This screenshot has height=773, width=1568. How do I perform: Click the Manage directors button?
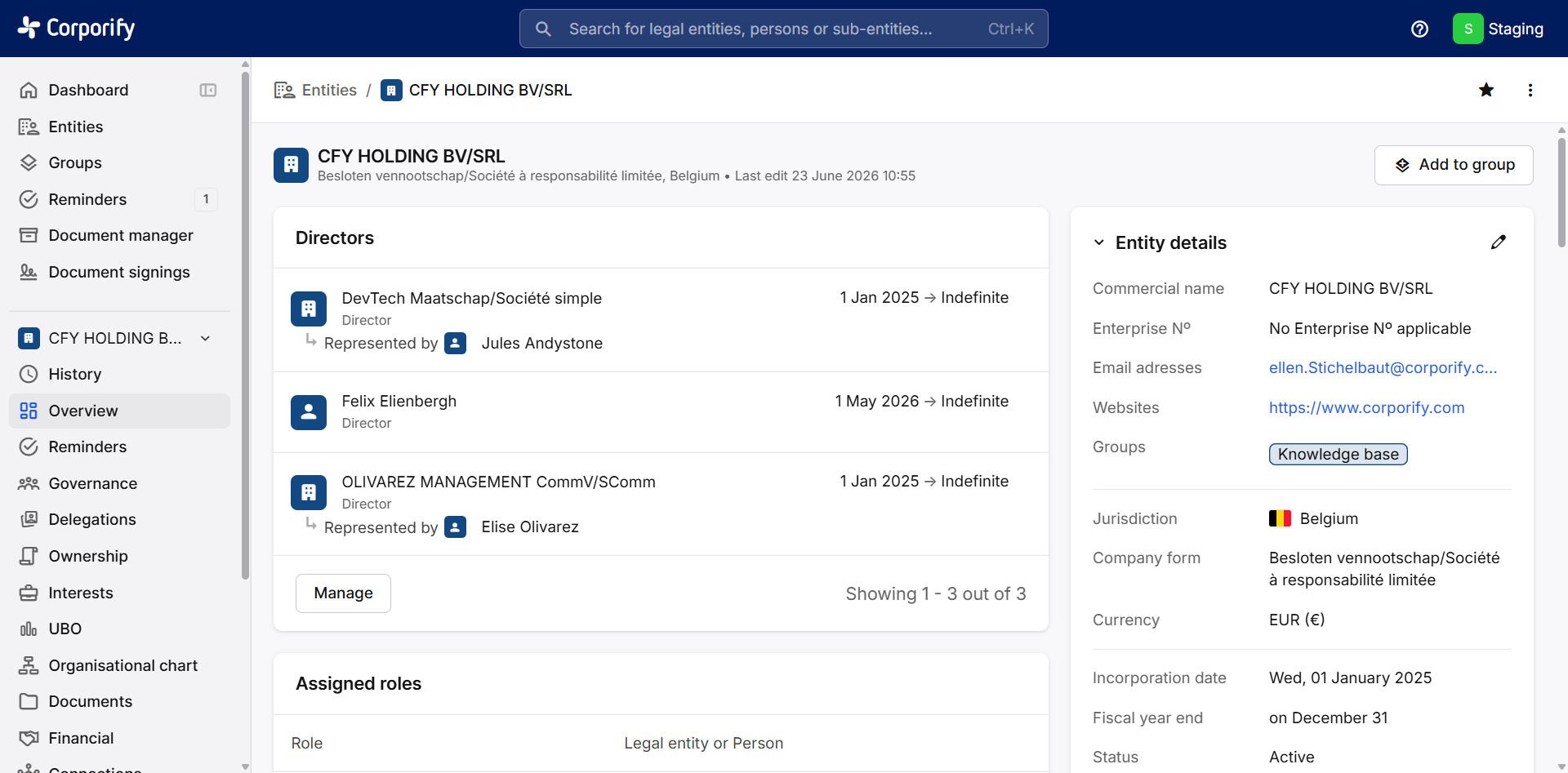pyautogui.click(x=343, y=593)
